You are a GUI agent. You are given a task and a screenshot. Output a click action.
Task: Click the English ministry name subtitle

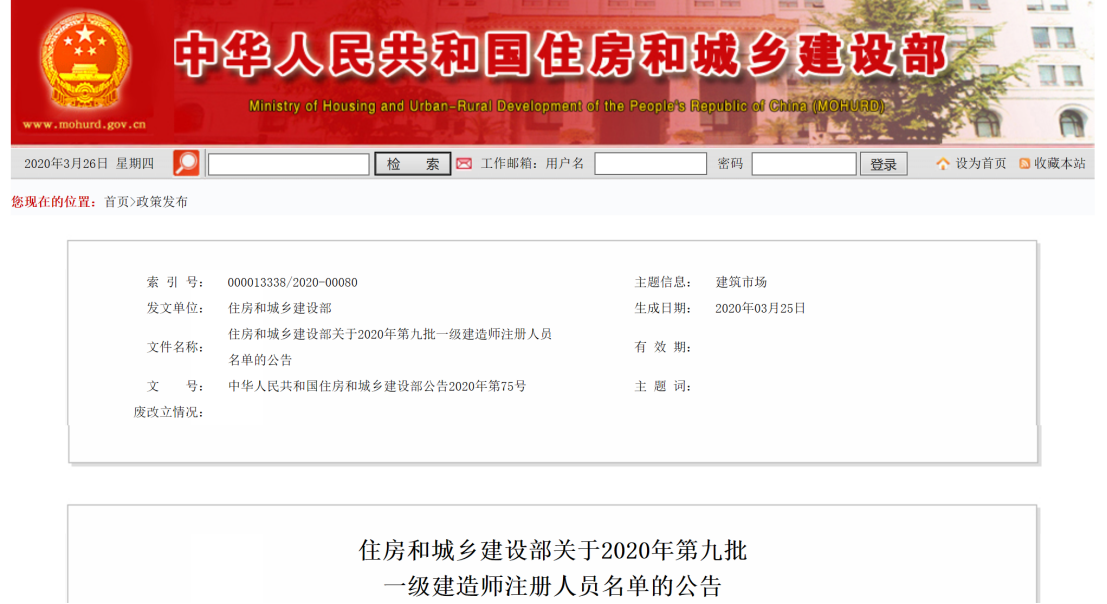tap(566, 107)
